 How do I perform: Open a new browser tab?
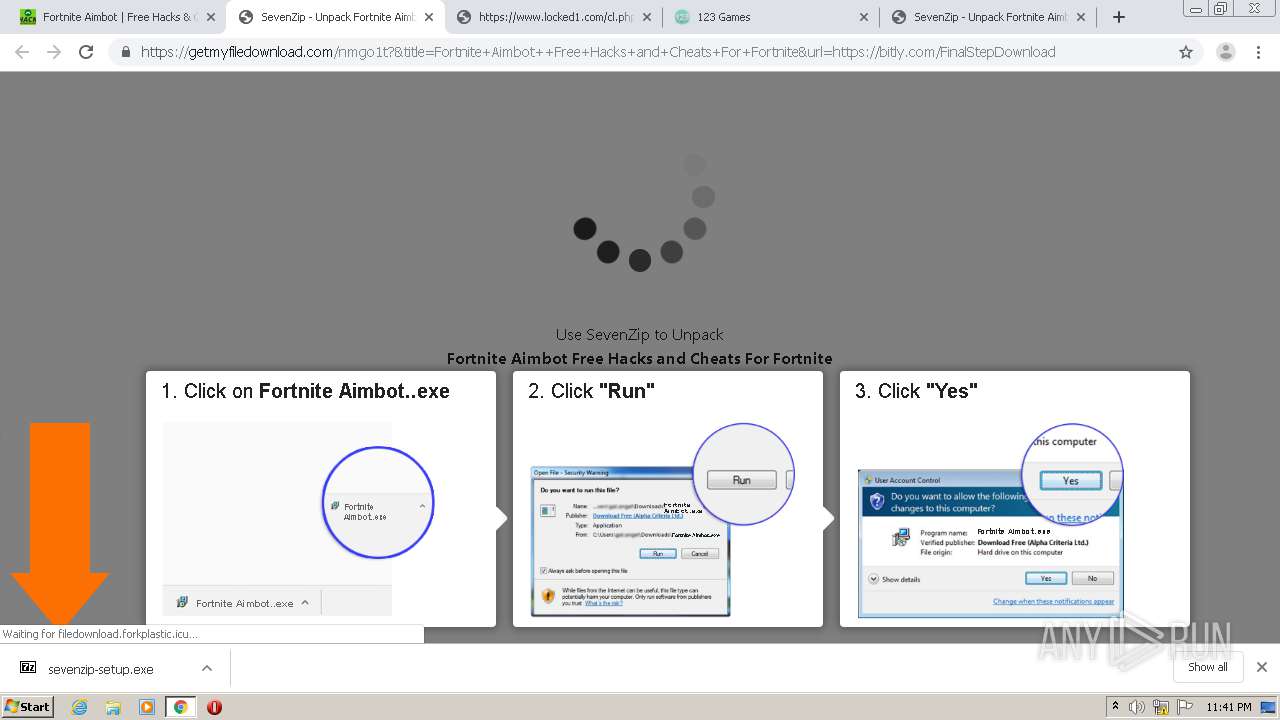pyautogui.click(x=1119, y=17)
